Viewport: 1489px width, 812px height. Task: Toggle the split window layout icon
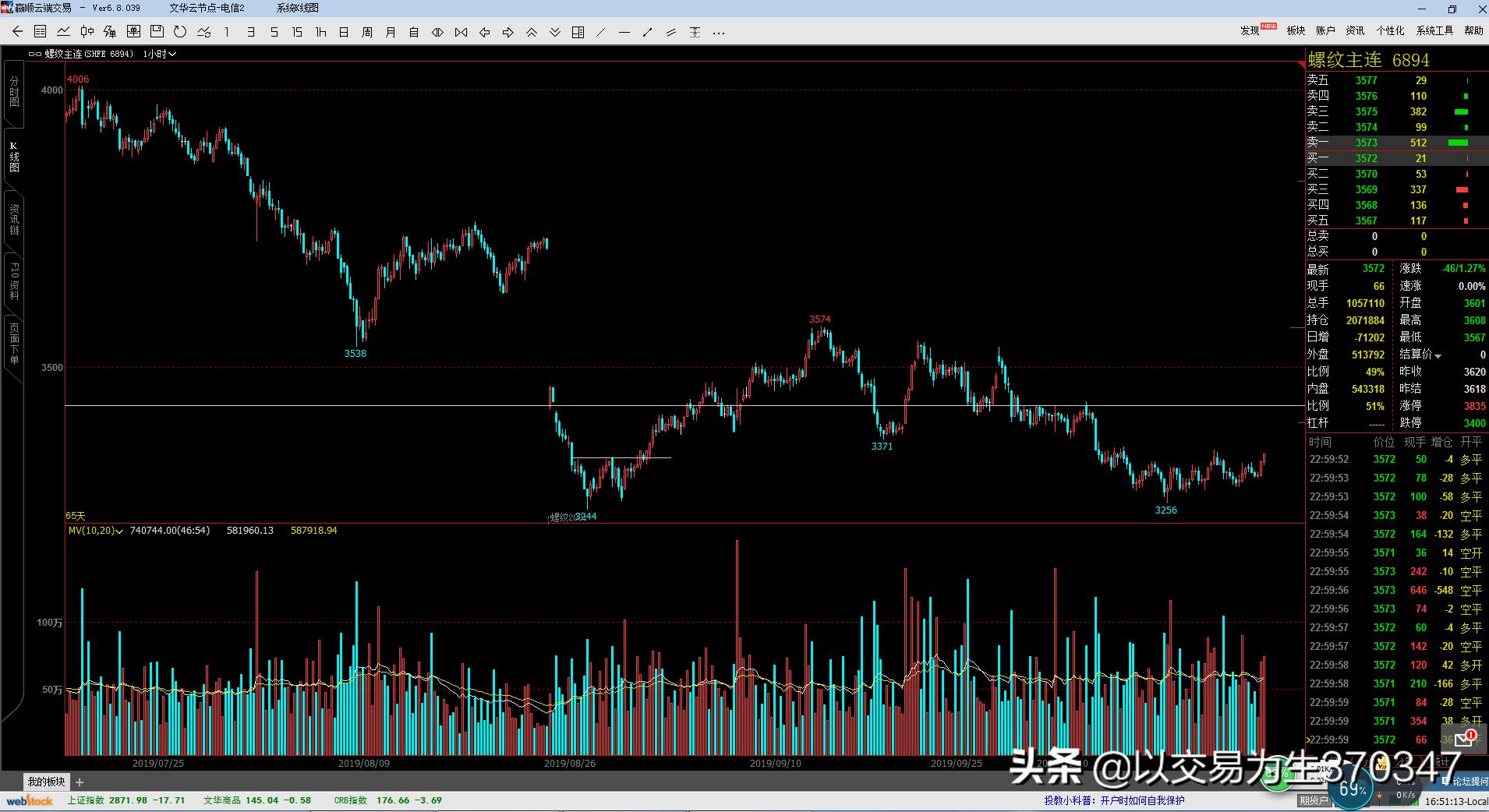click(x=578, y=32)
